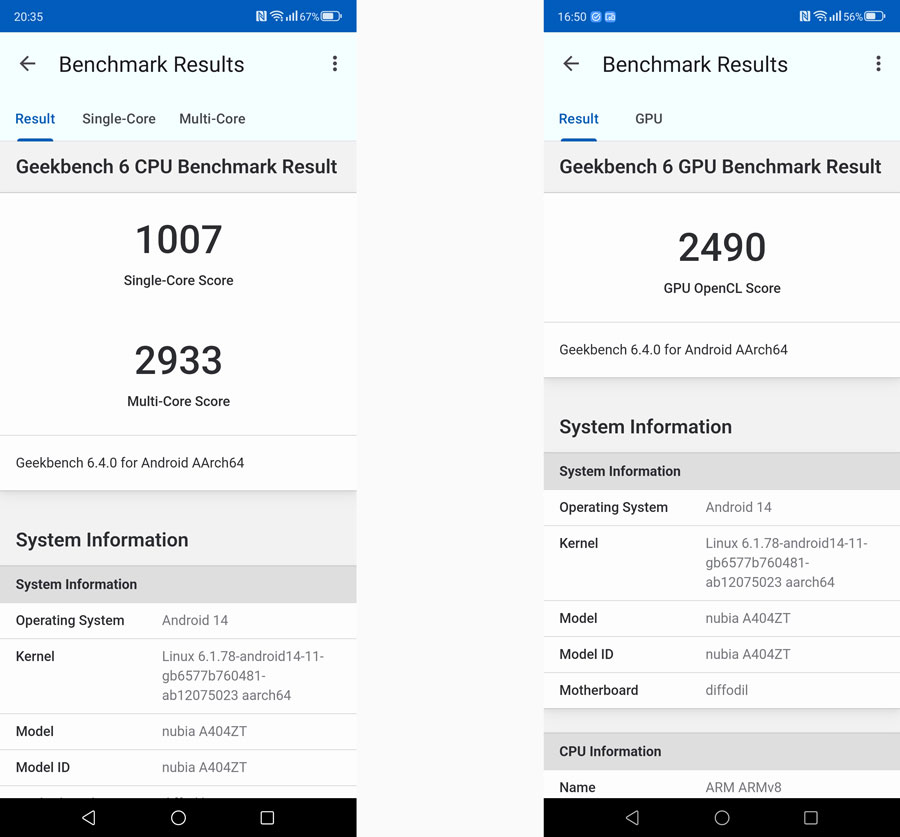The height and width of the screenshot is (837, 900).
Task: Switch to Multi-Core tab
Action: (x=212, y=119)
